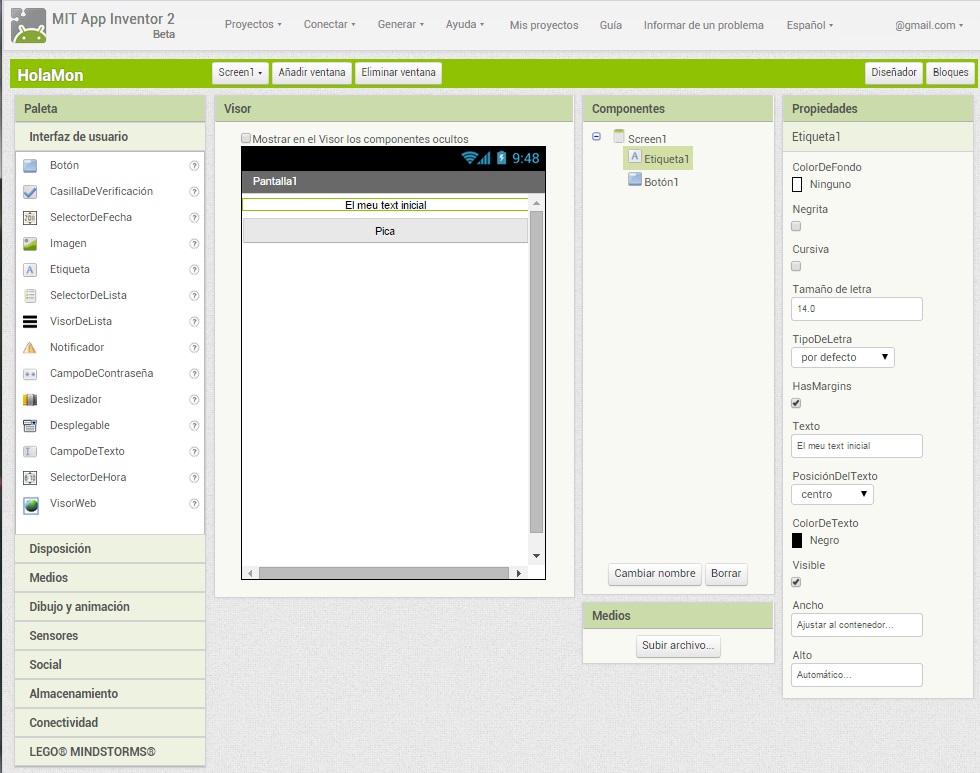980x773 pixels.
Task: Click Eliminar ventana button
Action: [398, 72]
